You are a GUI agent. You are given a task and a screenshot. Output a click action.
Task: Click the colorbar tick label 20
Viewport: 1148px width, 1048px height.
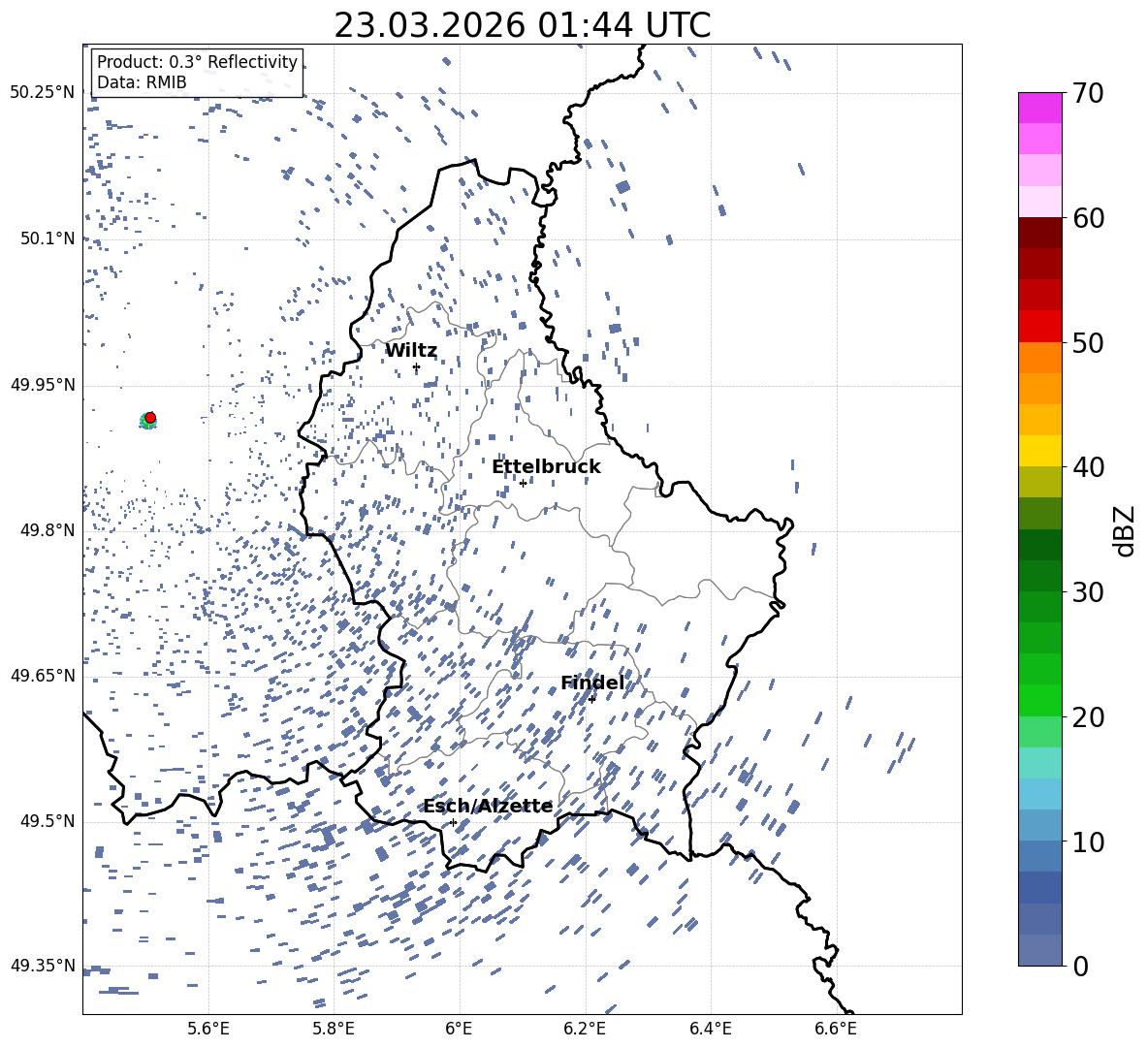pos(1089,717)
